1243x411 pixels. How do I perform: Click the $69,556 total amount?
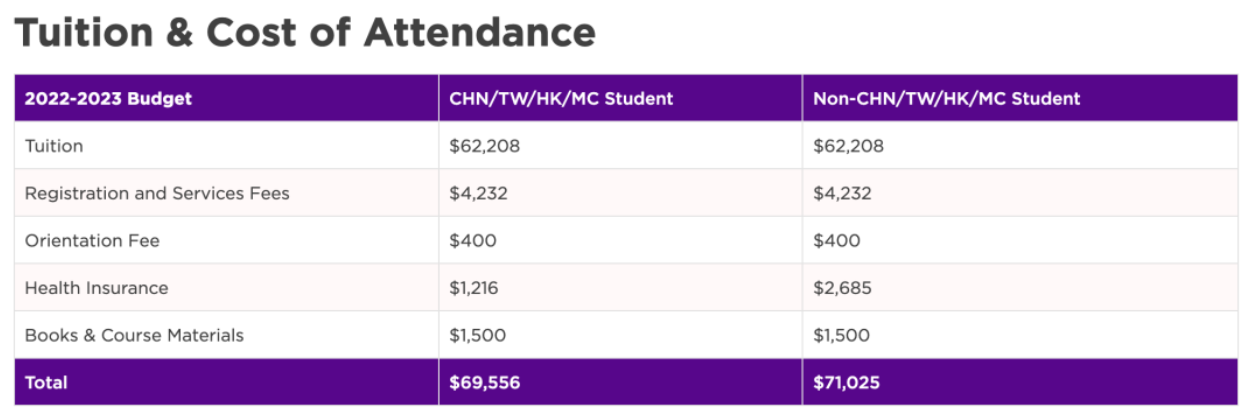485,383
